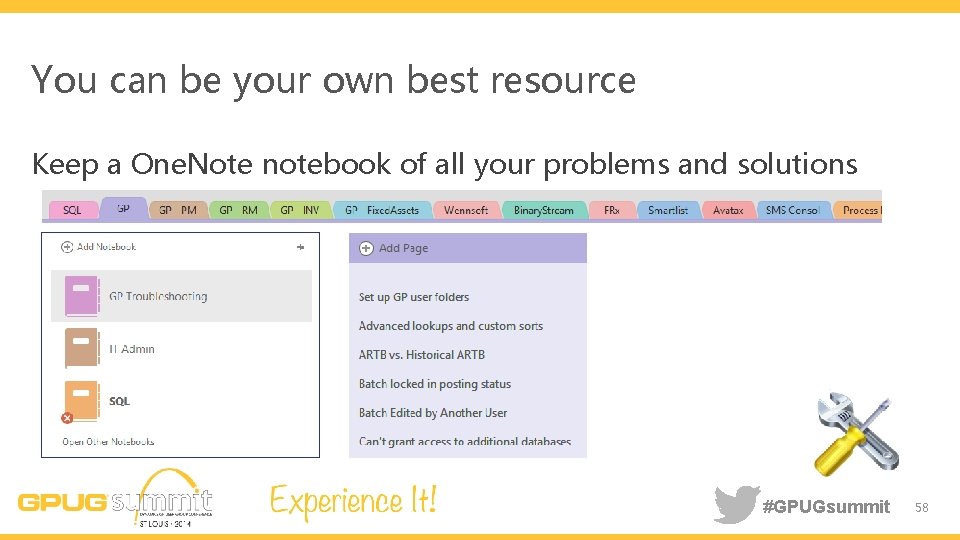This screenshot has width=960, height=540.
Task: Click Open Other Notebooks link
Action: [x=108, y=441]
